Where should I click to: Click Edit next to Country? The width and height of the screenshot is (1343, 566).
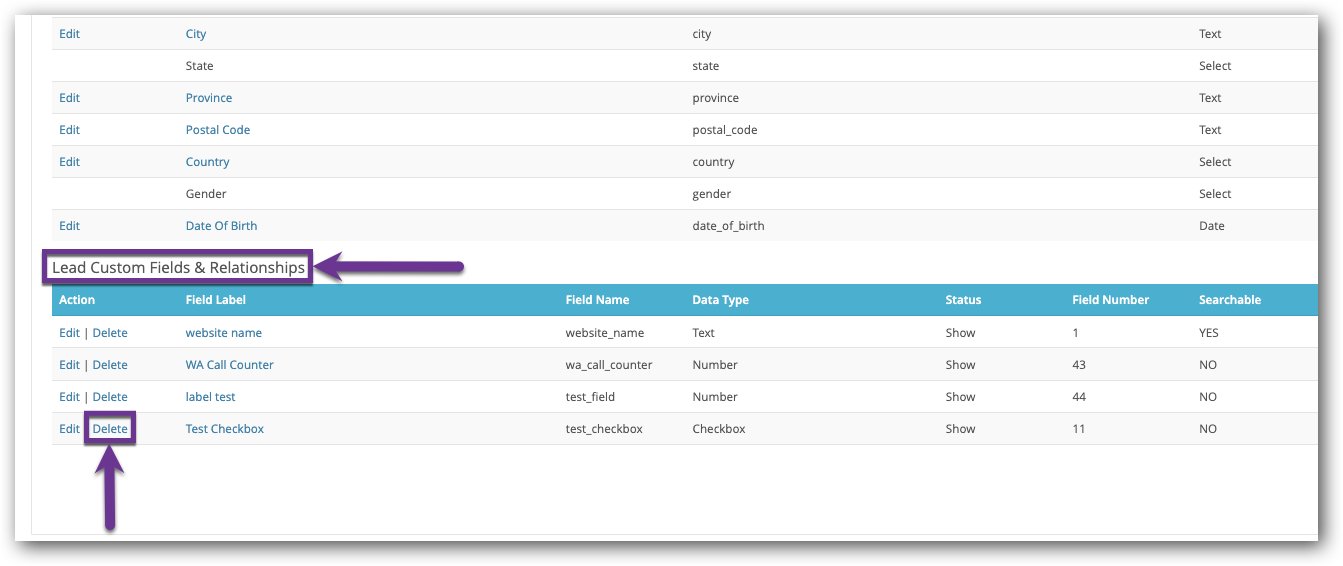tap(69, 162)
